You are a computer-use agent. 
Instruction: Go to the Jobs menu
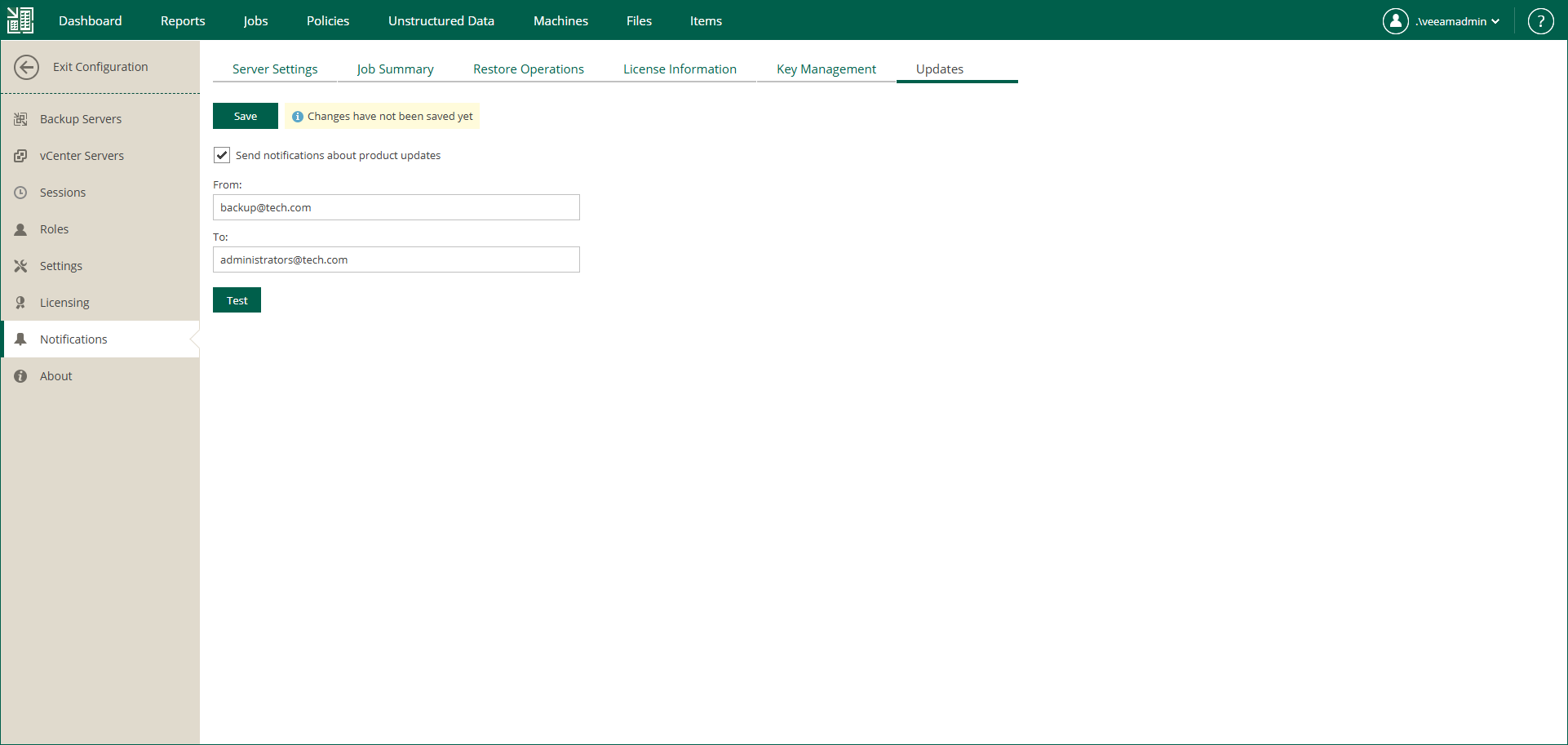(x=255, y=21)
